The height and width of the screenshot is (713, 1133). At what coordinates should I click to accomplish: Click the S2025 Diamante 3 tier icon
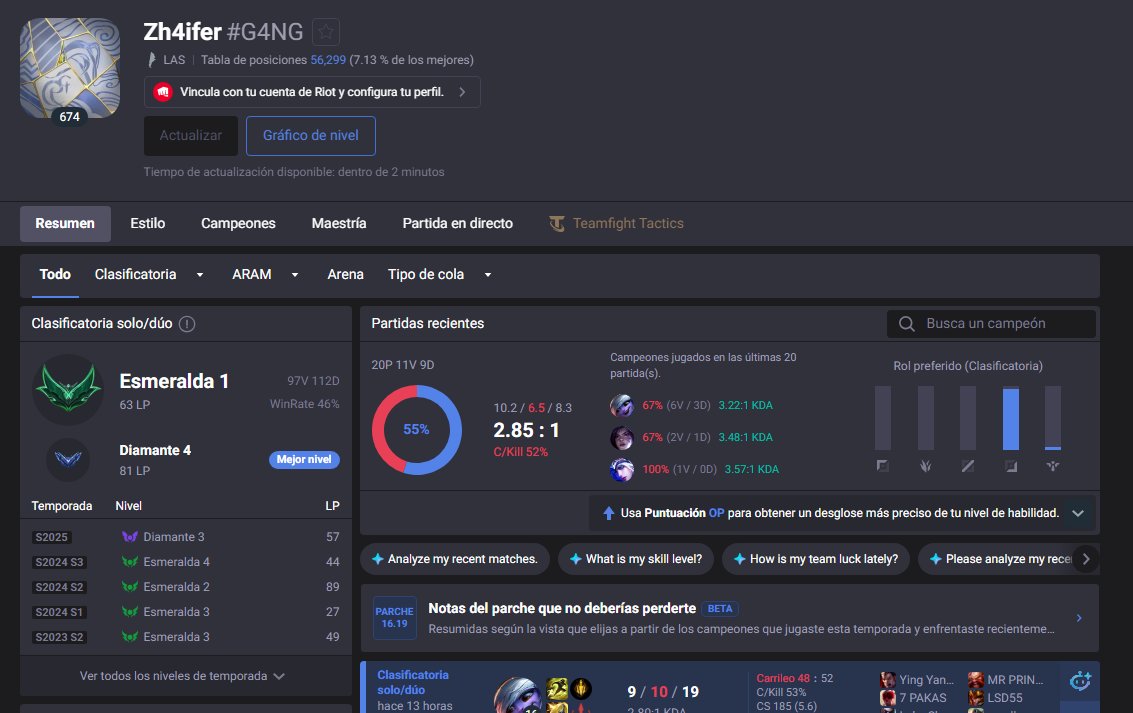[x=130, y=537]
